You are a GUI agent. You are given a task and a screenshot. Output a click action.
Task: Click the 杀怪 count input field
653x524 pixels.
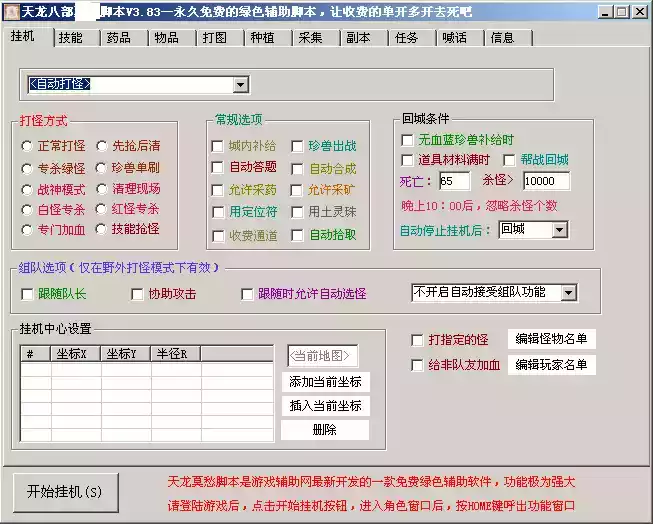[546, 181]
